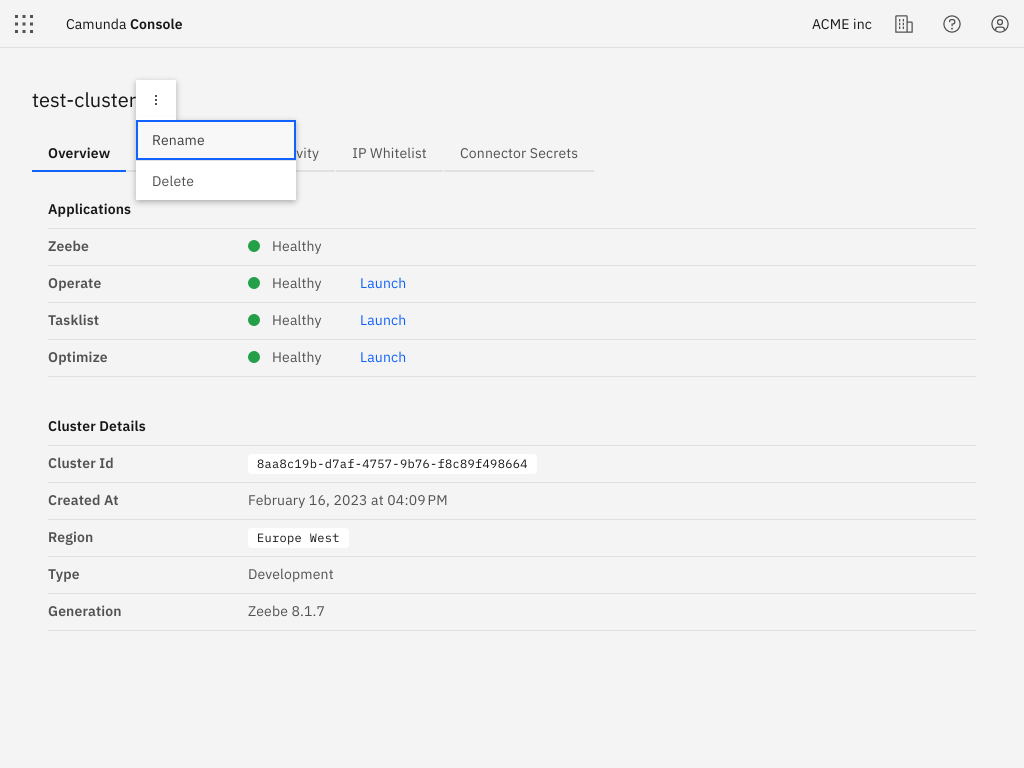Image resolution: width=1024 pixels, height=768 pixels.
Task: Click the green status dot for Tasklist
Action: point(254,320)
